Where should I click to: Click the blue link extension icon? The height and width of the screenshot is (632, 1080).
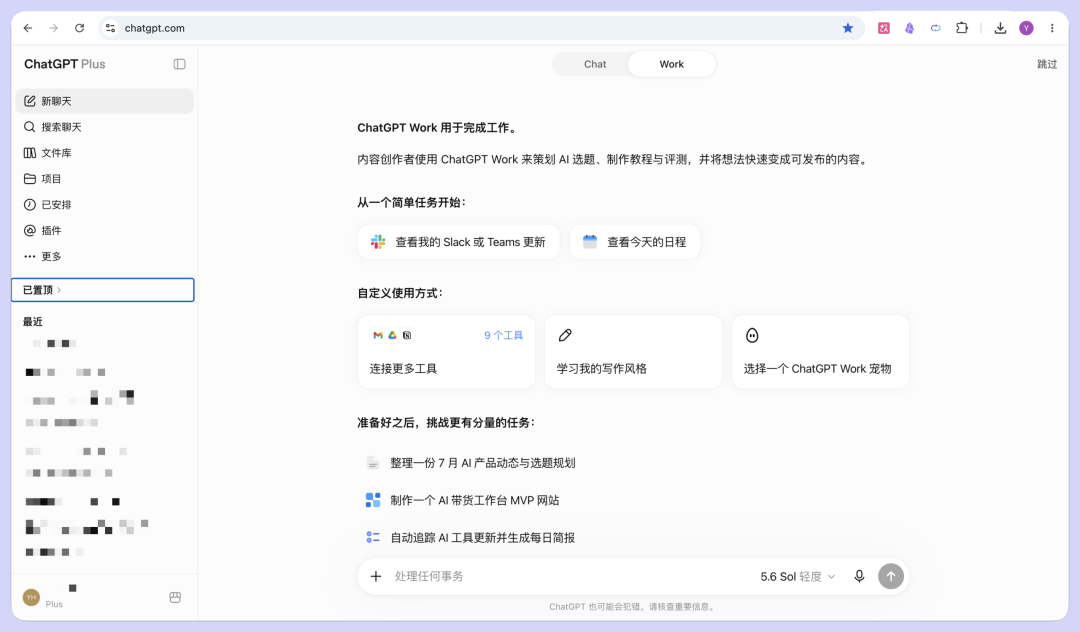point(935,28)
